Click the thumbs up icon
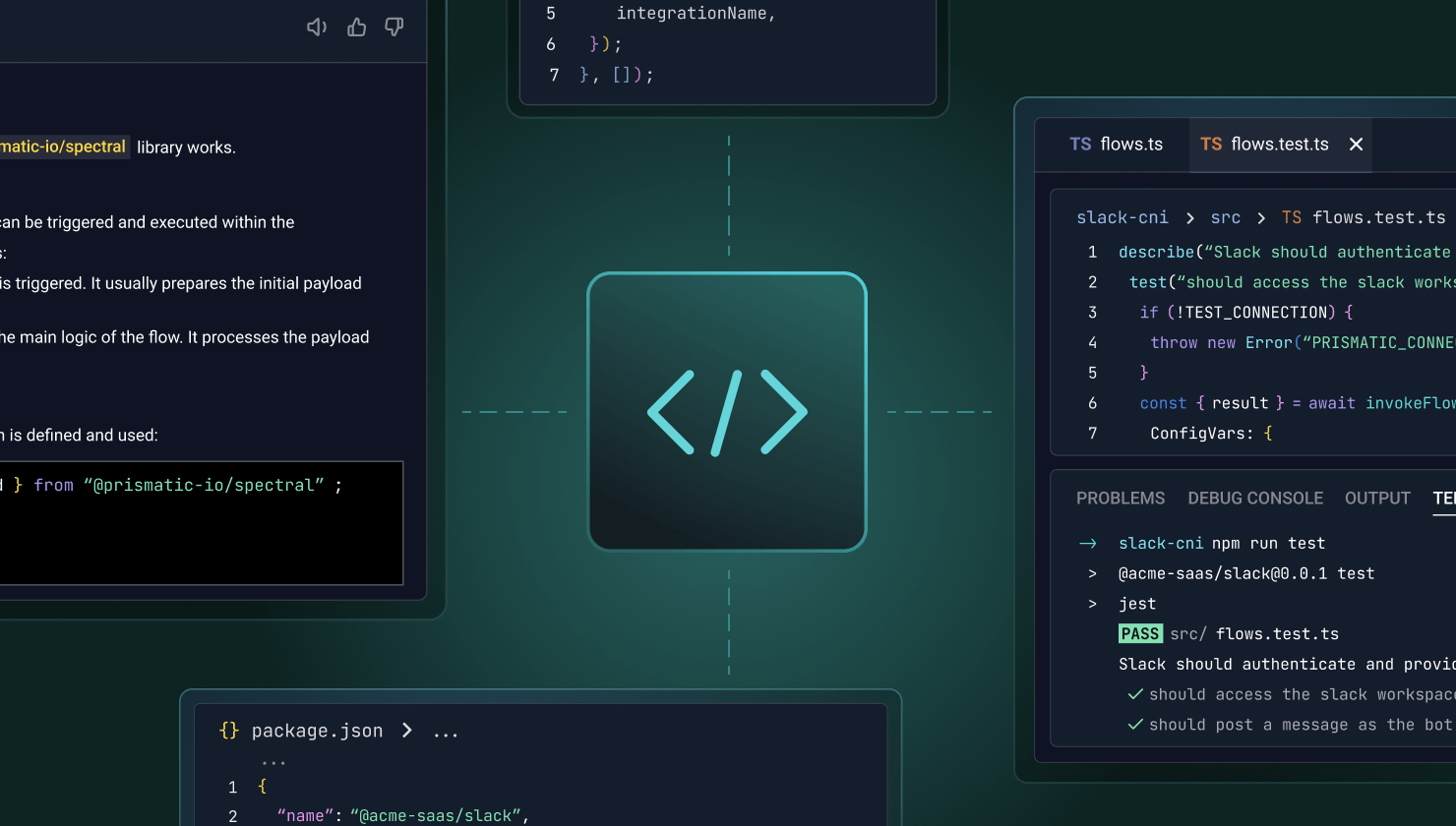The width and height of the screenshot is (1456, 826). pos(356,28)
